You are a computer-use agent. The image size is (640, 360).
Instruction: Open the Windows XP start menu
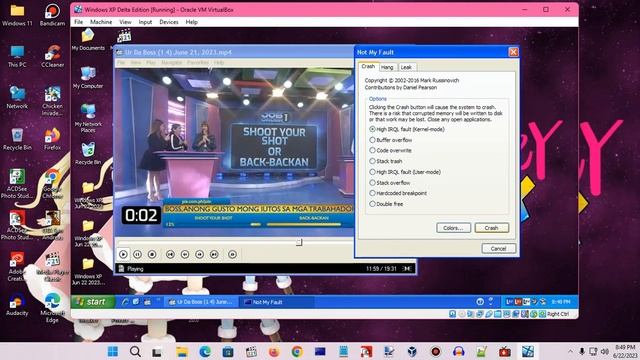pyautogui.click(x=93, y=302)
